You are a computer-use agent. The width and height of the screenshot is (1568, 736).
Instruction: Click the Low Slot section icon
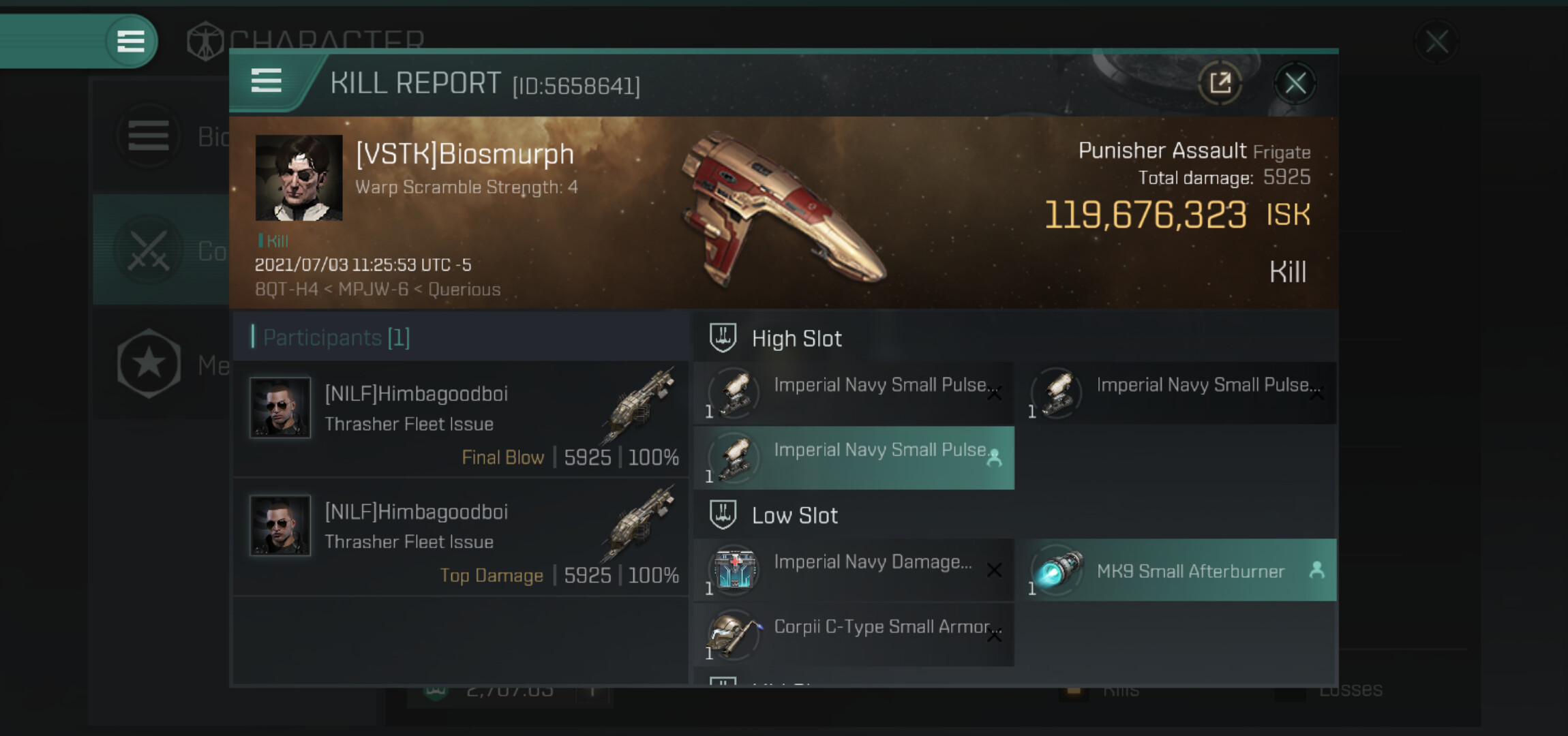(x=723, y=515)
